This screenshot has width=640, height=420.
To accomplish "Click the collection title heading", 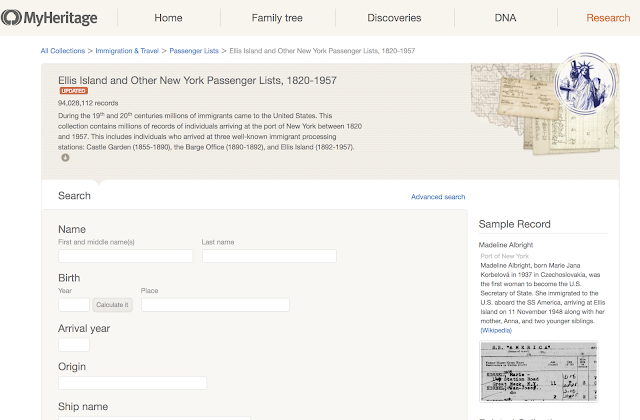I will (197, 80).
